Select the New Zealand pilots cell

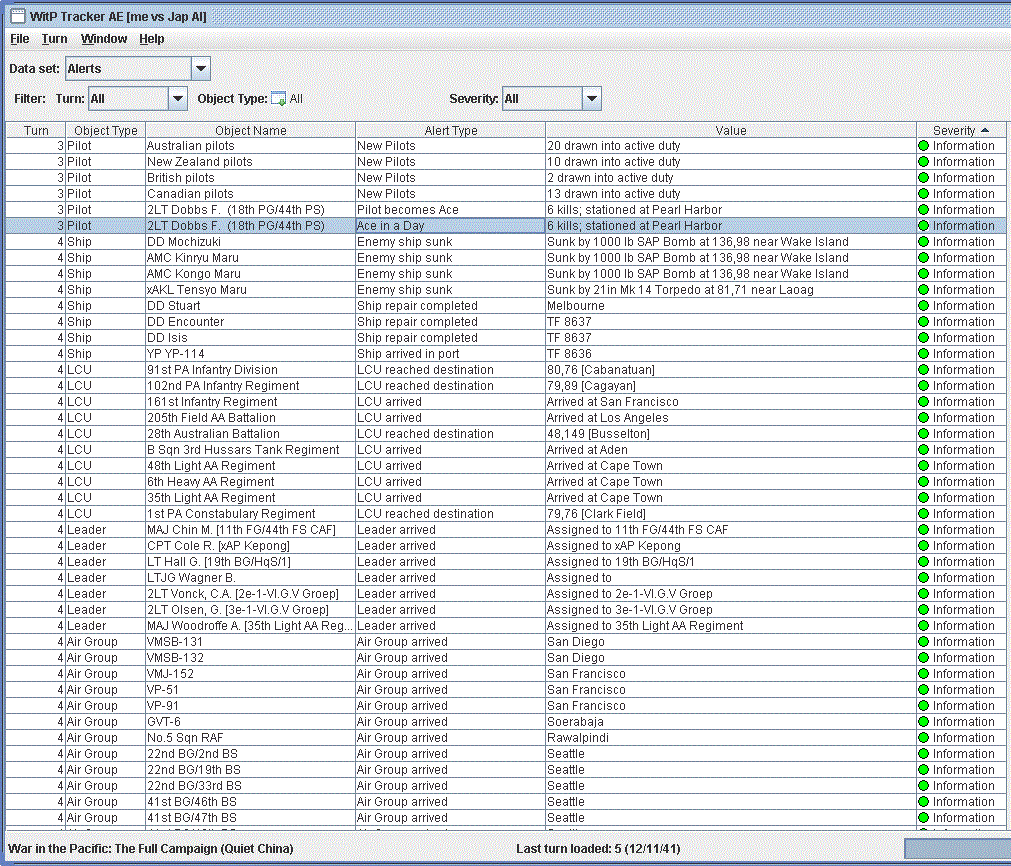(250, 162)
